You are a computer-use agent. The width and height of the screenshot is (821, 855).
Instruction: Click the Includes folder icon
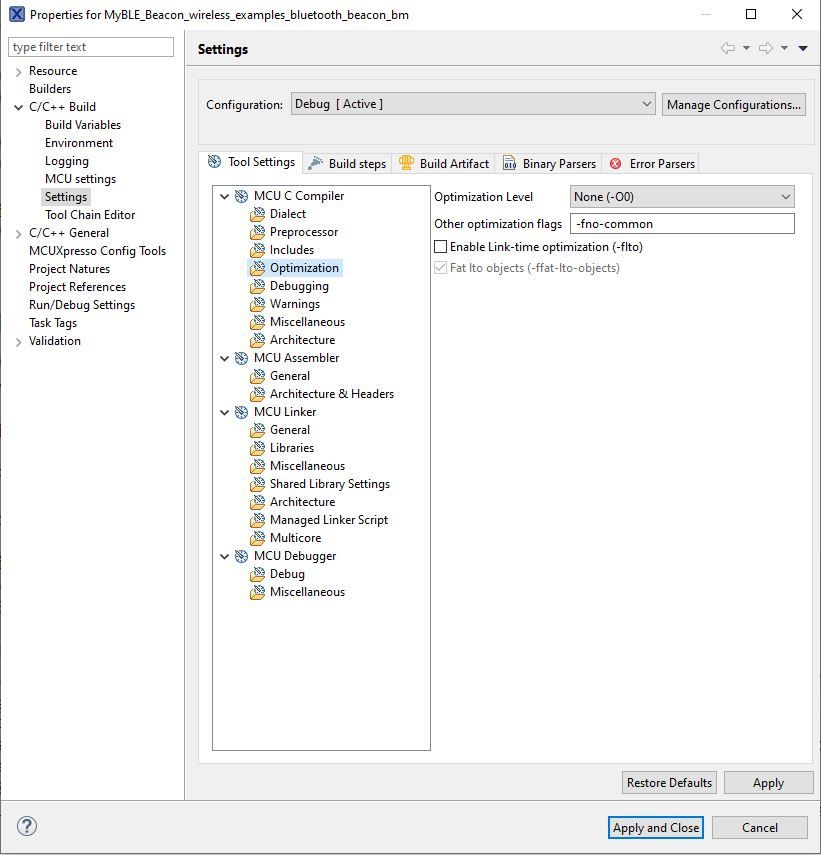pos(257,250)
